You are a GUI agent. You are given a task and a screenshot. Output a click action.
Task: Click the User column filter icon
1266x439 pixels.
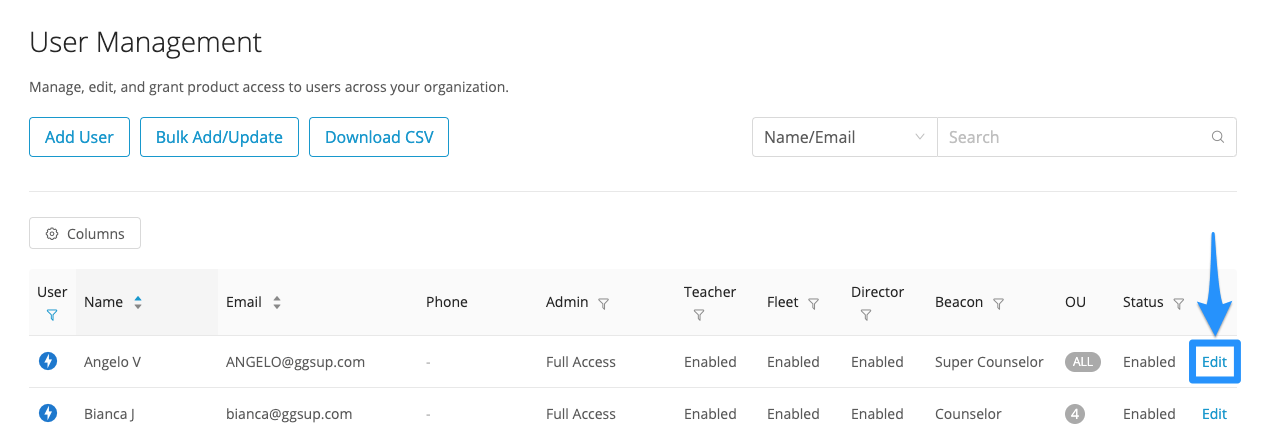coord(52,314)
